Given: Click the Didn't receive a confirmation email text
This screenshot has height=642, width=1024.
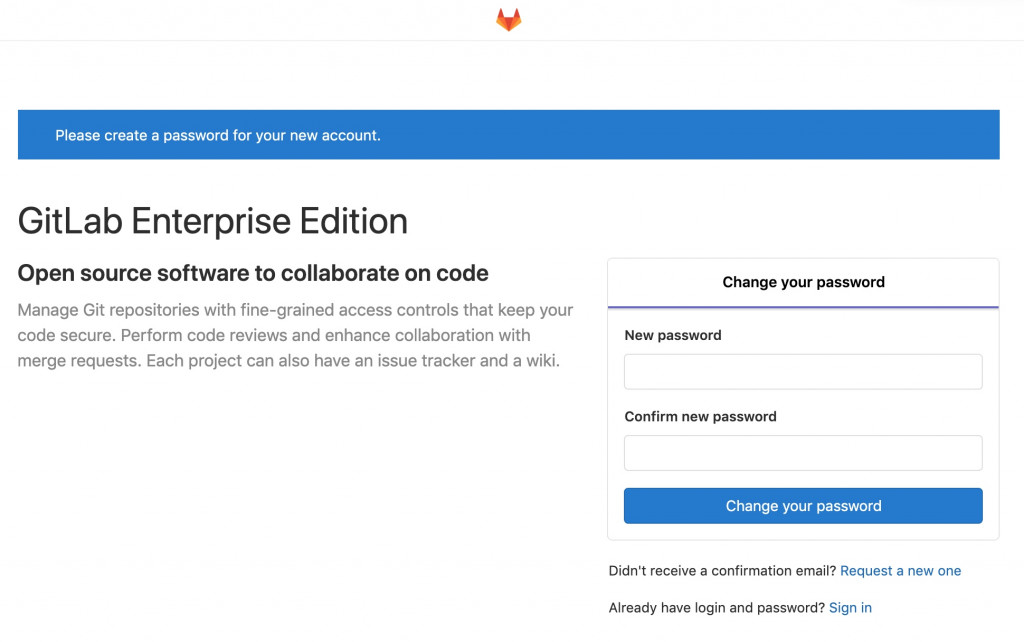Looking at the screenshot, I should point(722,571).
